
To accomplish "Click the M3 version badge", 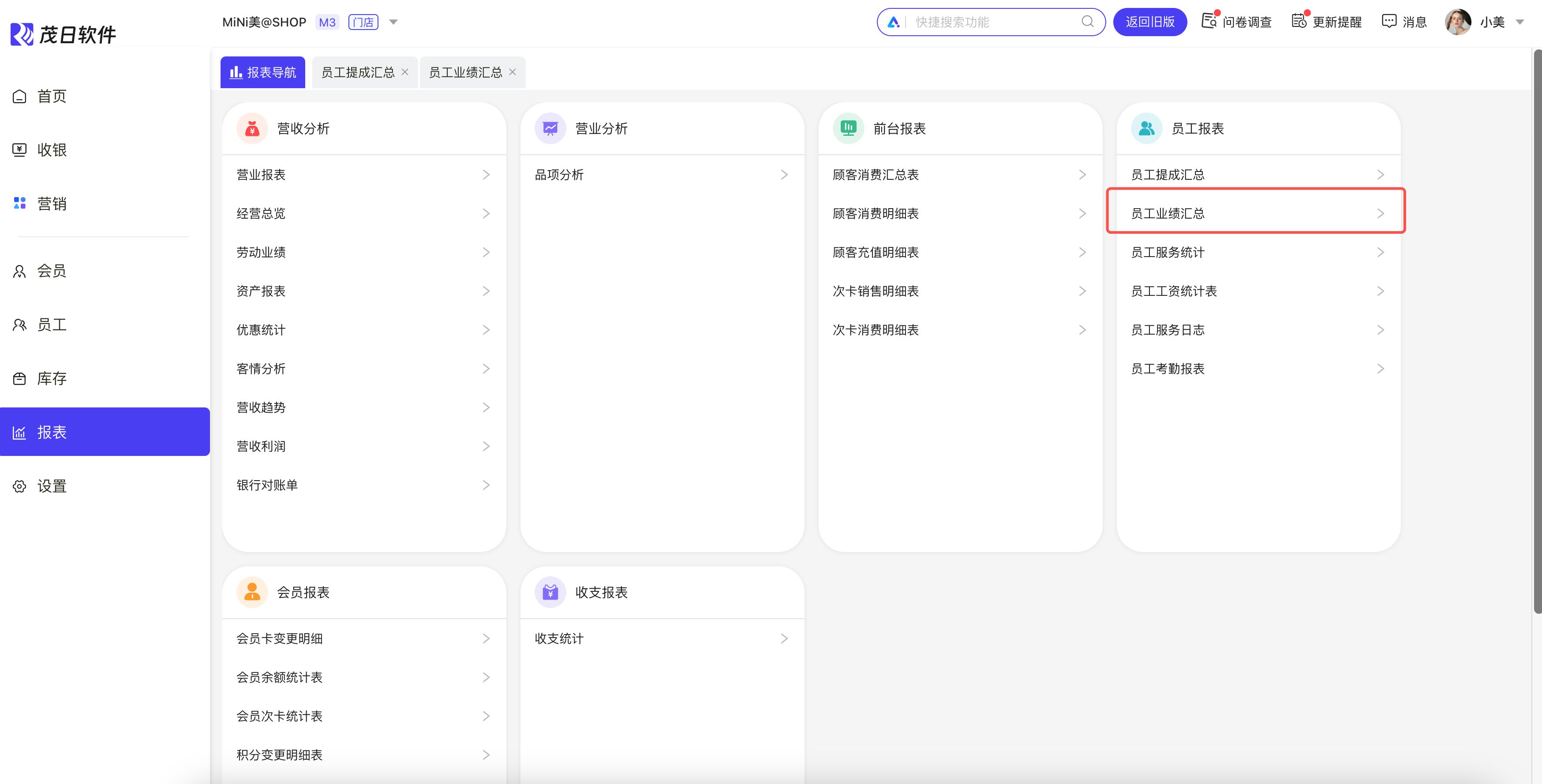I will point(327,22).
